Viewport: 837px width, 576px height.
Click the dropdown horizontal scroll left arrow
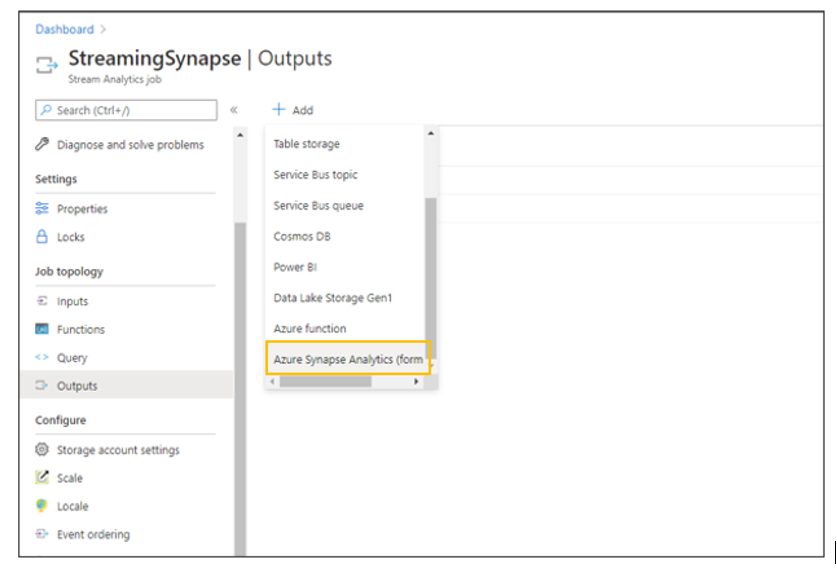coord(273,382)
